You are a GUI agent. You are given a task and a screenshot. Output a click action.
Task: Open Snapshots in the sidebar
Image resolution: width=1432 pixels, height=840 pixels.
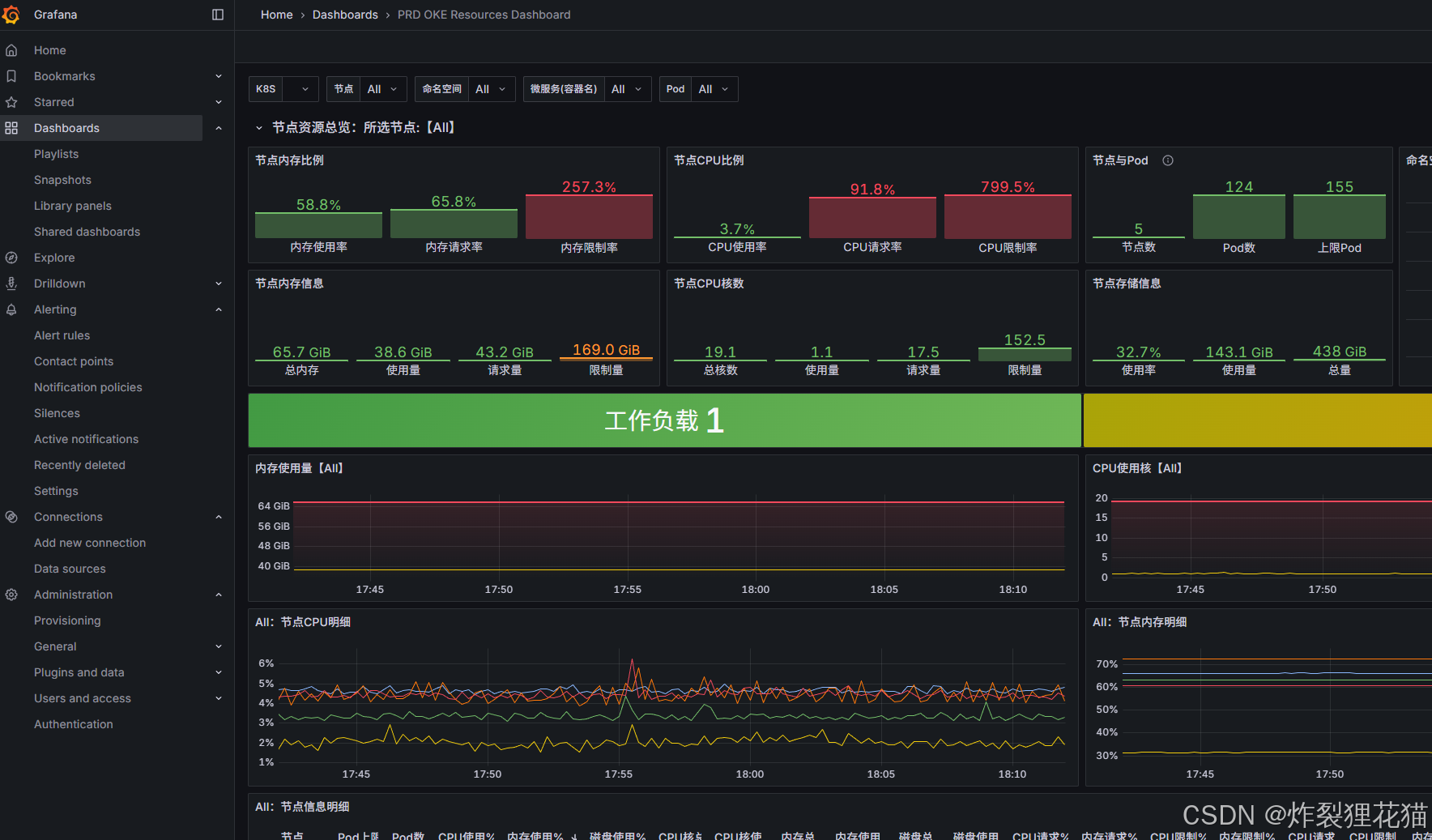(62, 180)
